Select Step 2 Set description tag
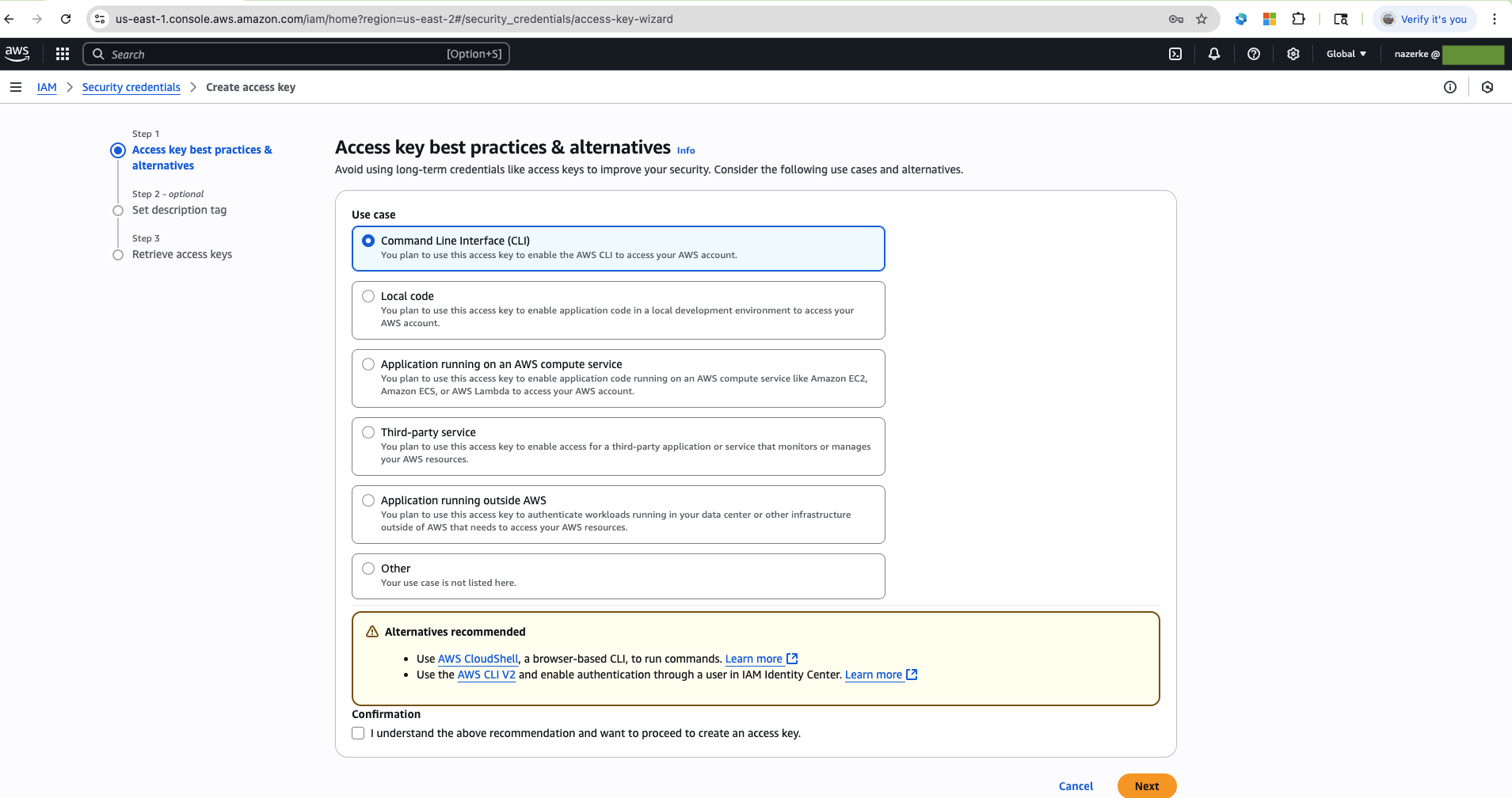Image resolution: width=1512 pixels, height=798 pixels. (179, 210)
